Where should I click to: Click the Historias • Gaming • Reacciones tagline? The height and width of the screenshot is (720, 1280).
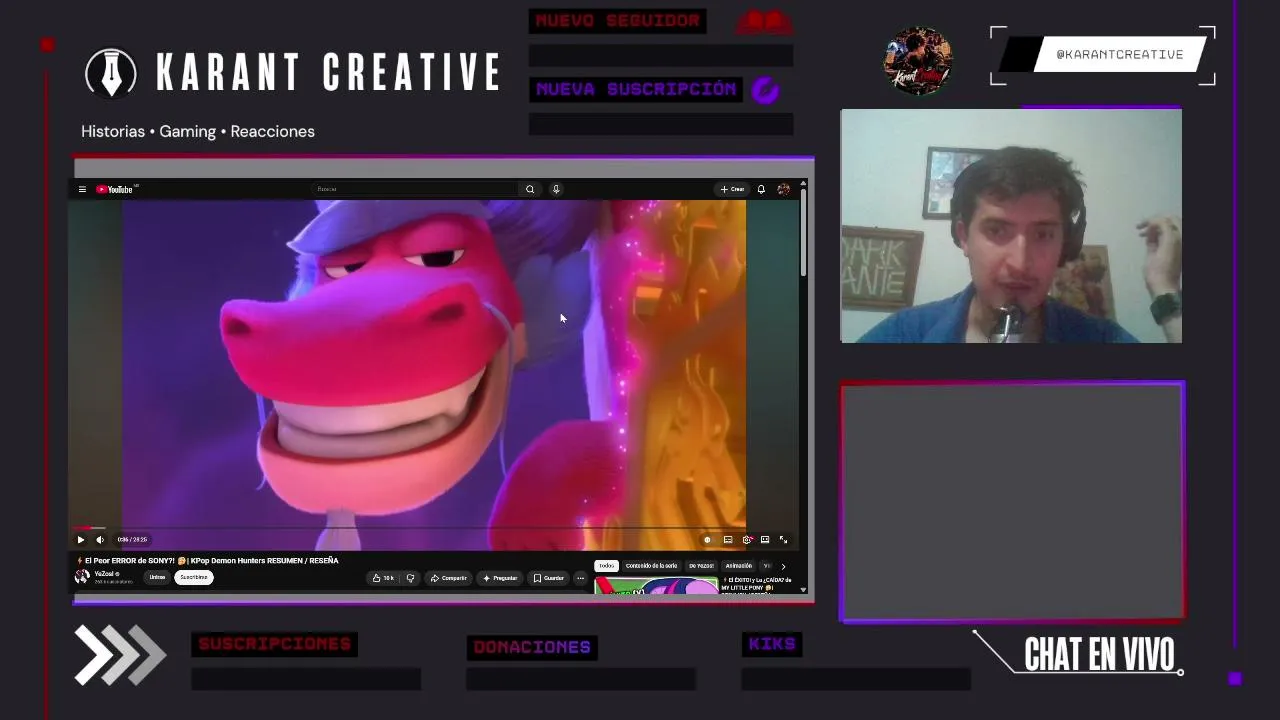pyautogui.click(x=198, y=131)
